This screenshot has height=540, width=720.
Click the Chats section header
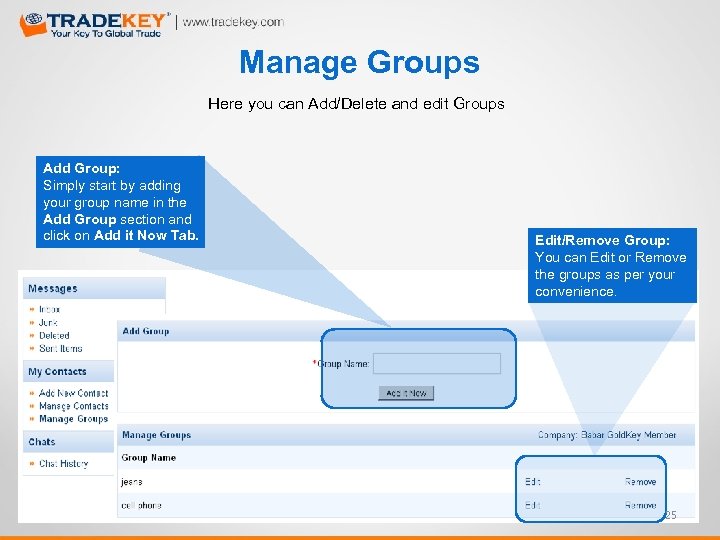(68, 442)
